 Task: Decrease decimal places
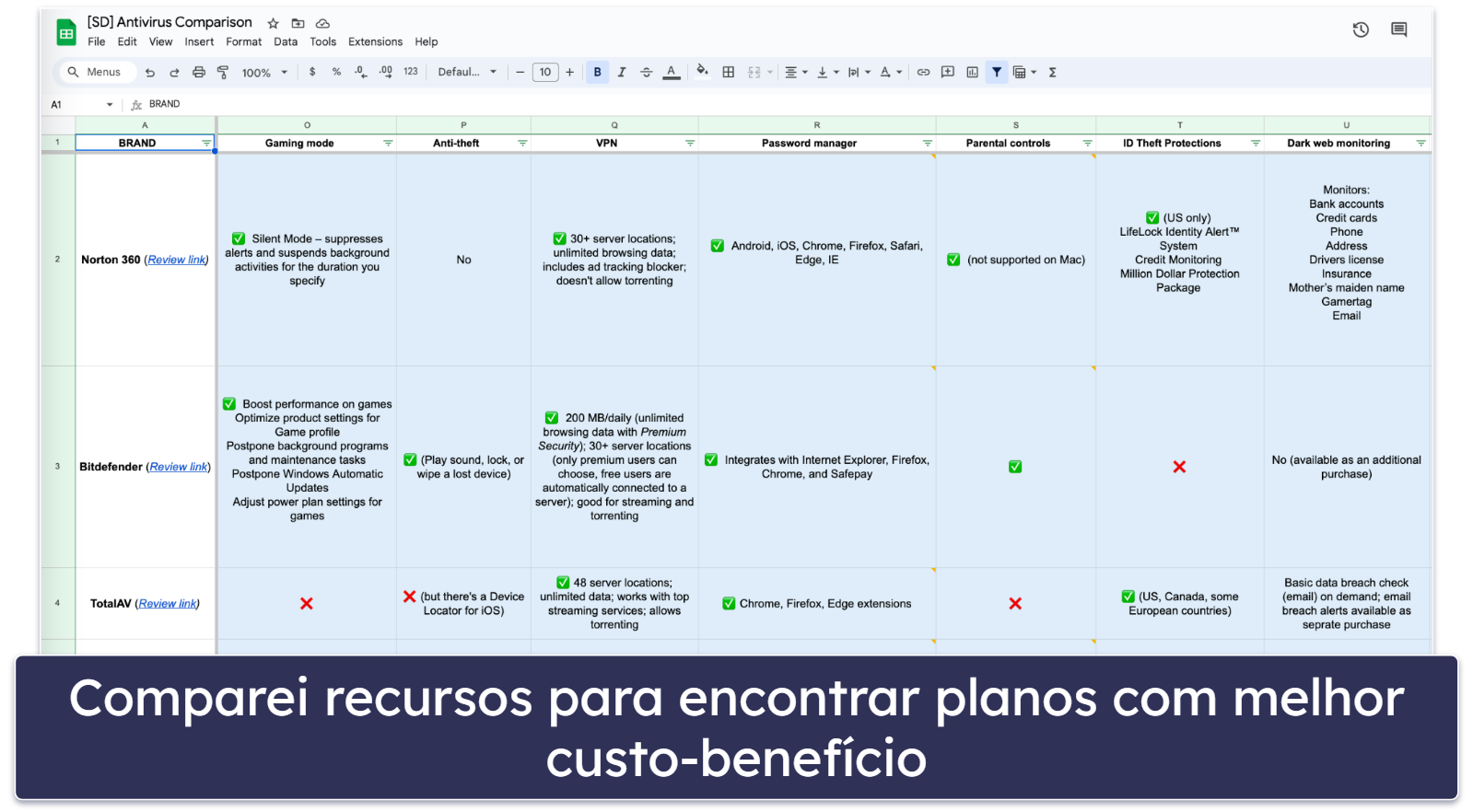pos(360,72)
